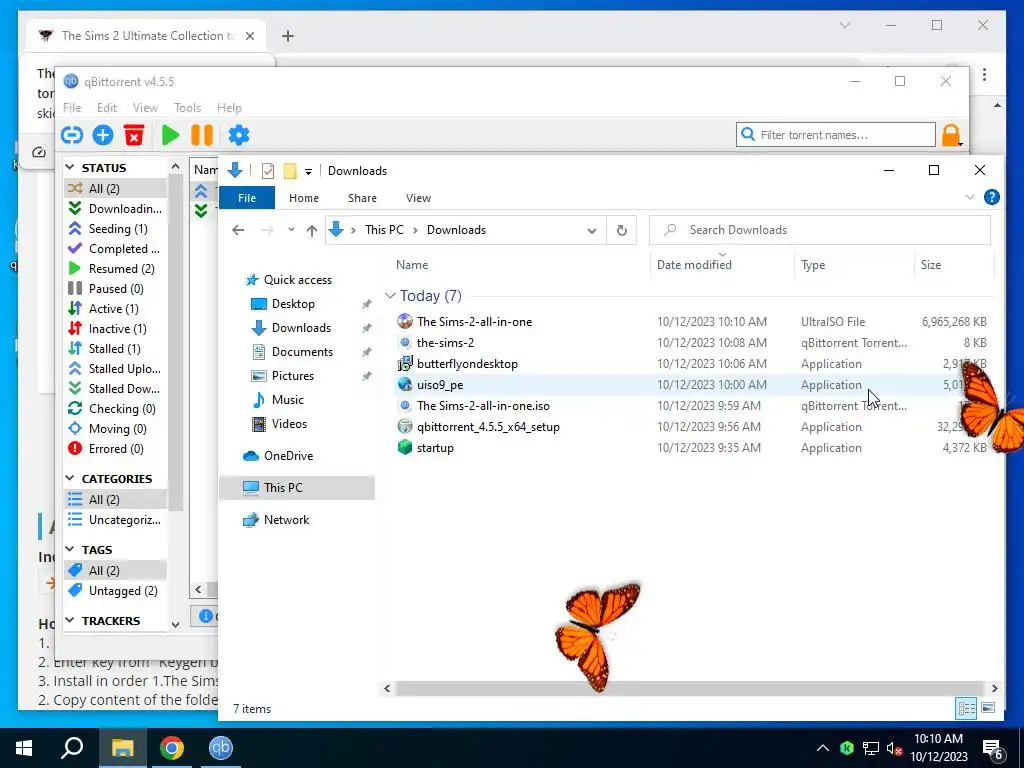
Task: Open Chrome from the taskbar
Action: 172,748
